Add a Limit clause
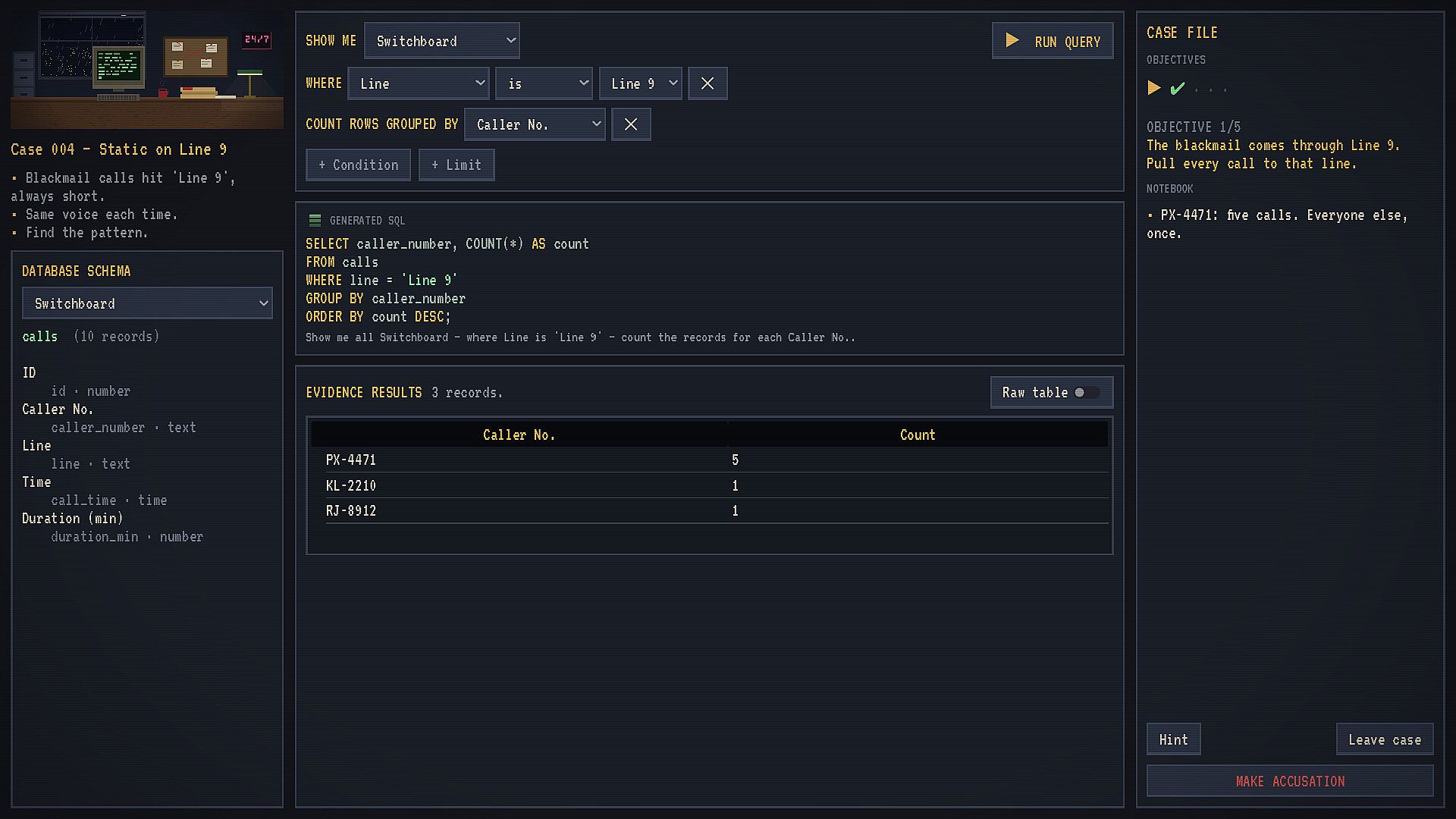 click(x=457, y=165)
